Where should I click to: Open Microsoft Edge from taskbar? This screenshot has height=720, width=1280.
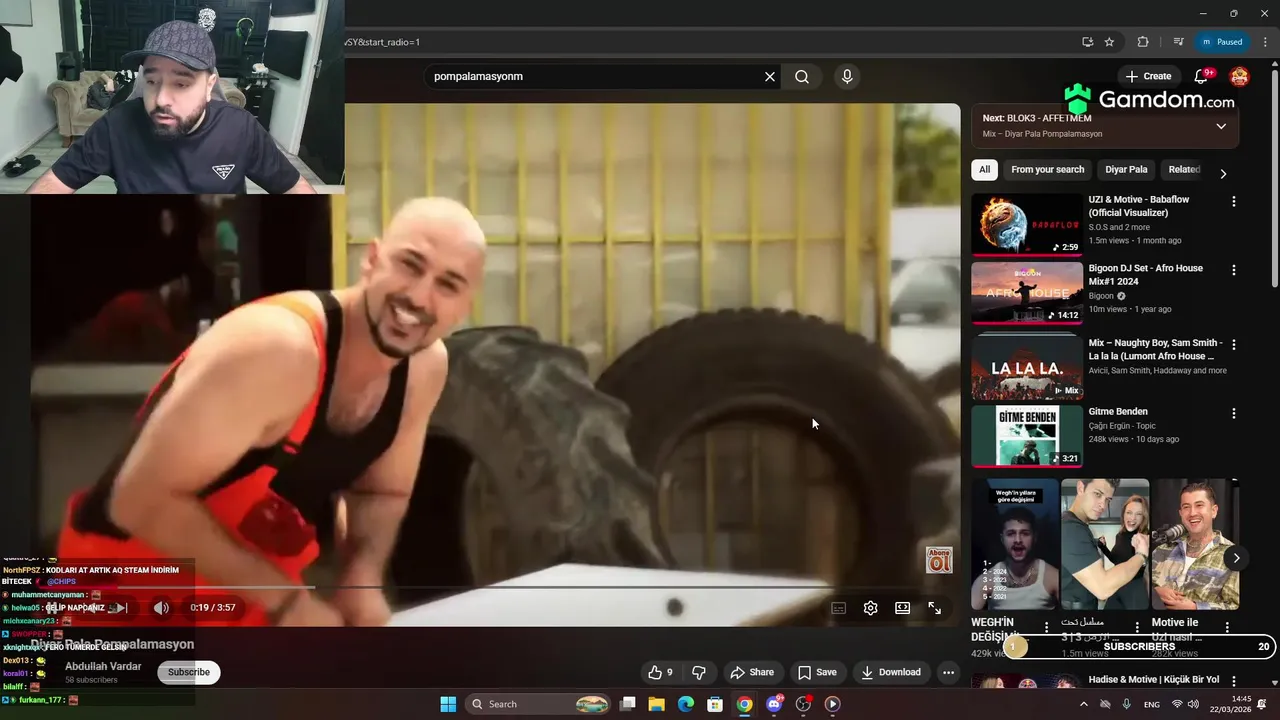(x=686, y=704)
